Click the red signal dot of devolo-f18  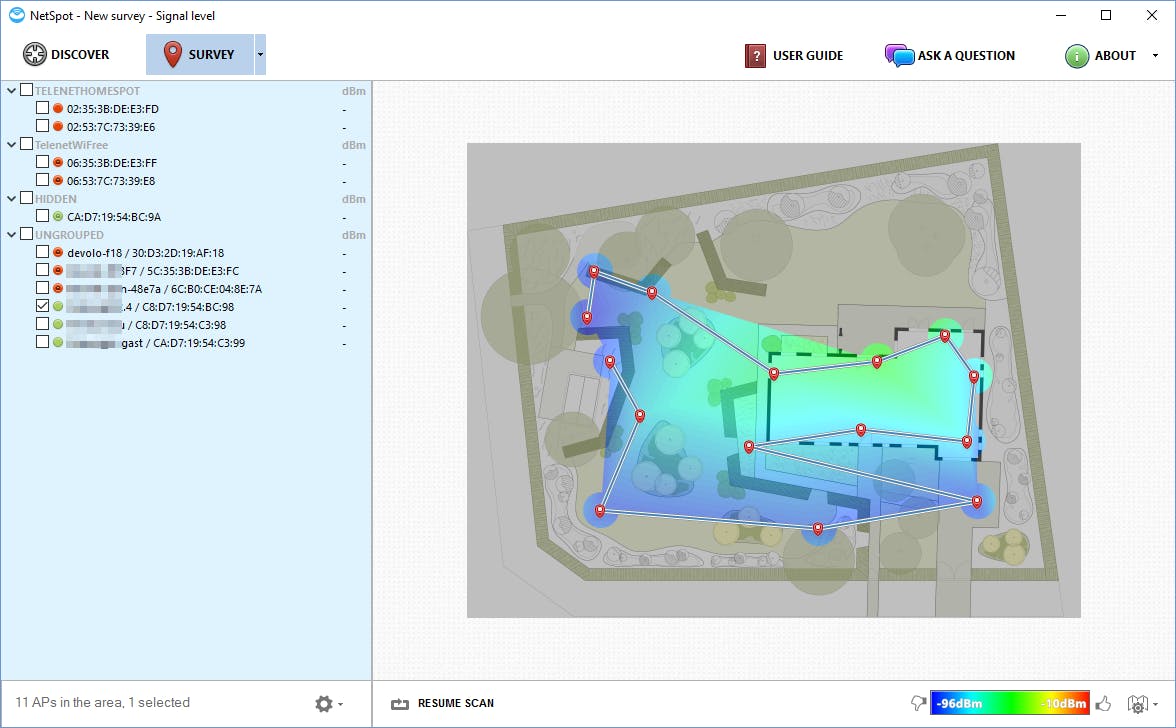pyautogui.click(x=58, y=253)
